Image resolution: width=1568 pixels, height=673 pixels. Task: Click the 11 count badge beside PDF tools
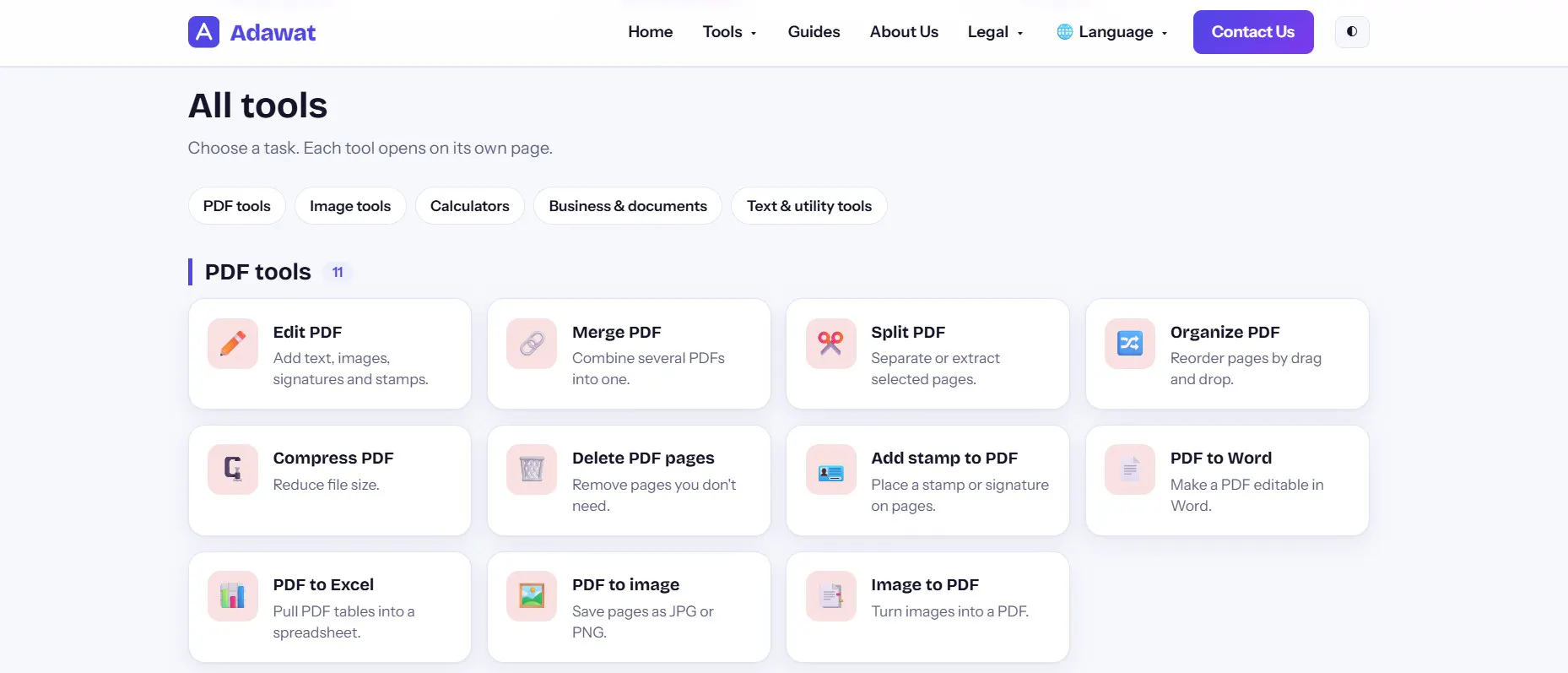pyautogui.click(x=338, y=272)
